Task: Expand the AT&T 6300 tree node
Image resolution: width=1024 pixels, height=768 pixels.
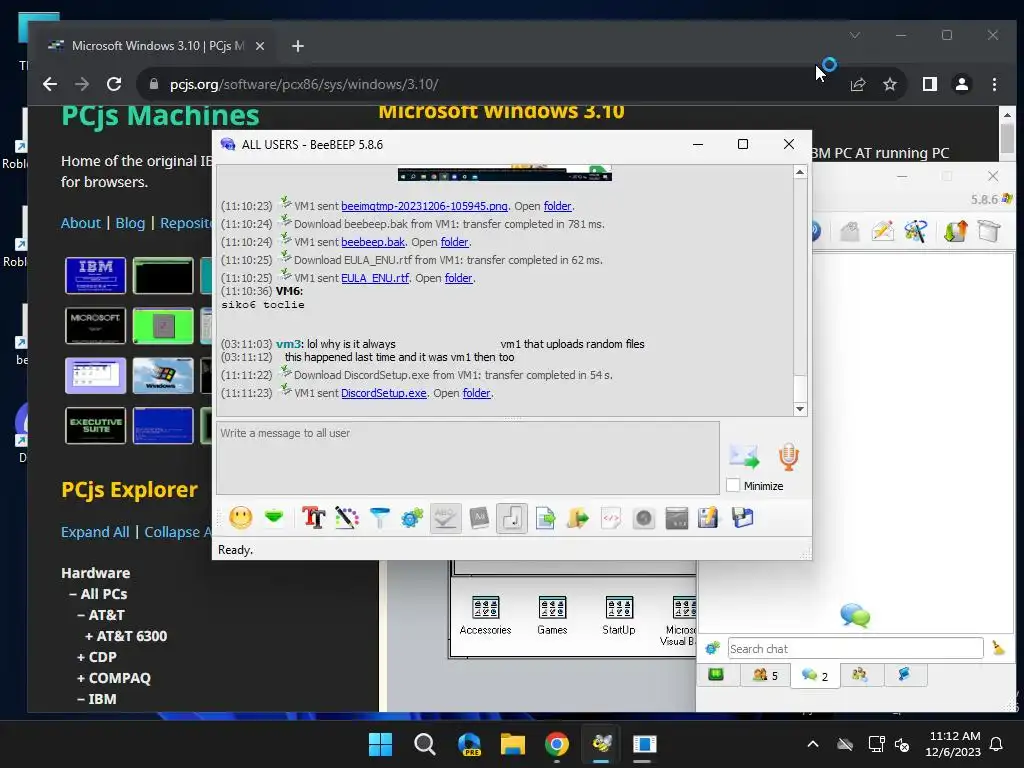Action: point(125,635)
